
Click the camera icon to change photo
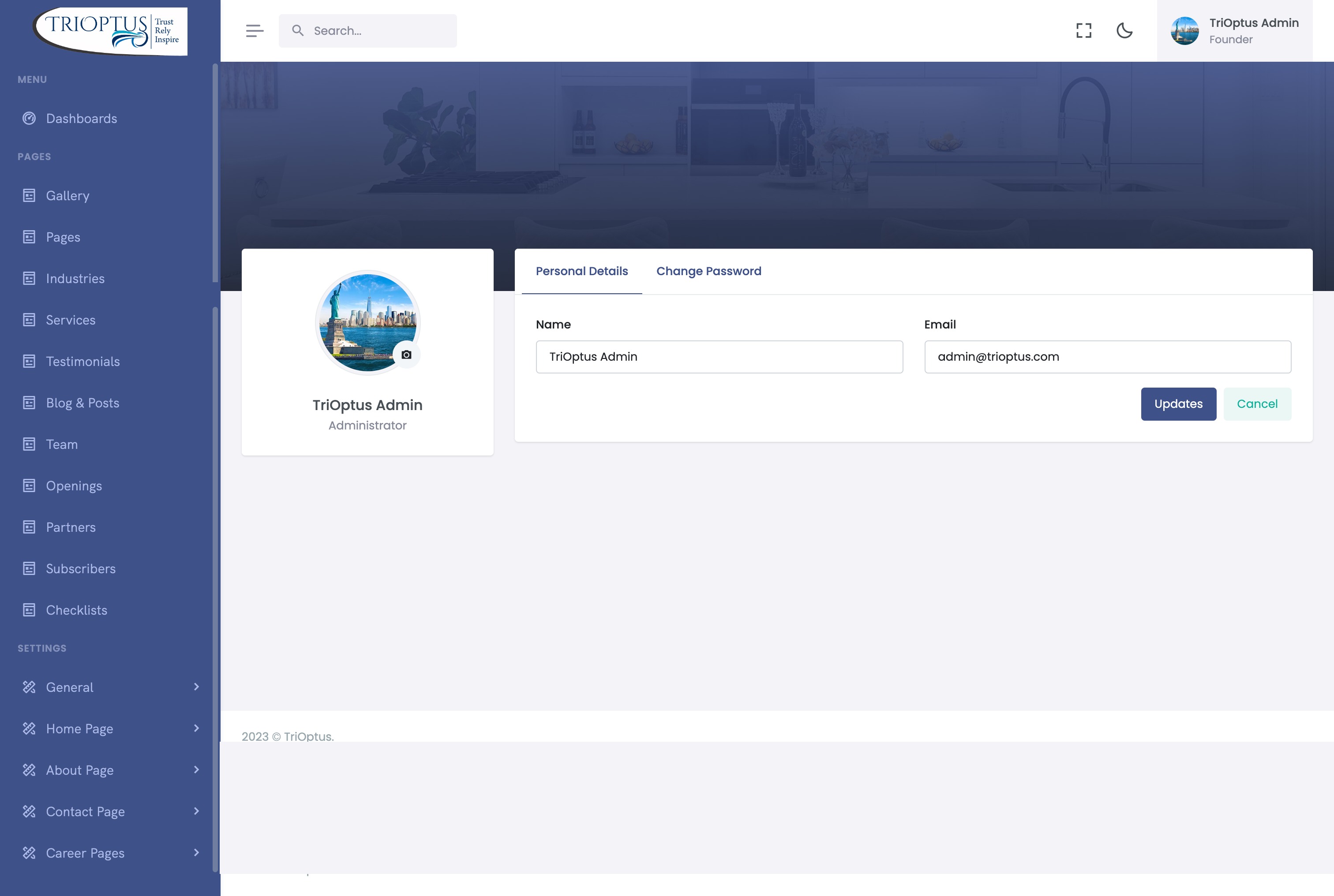406,354
